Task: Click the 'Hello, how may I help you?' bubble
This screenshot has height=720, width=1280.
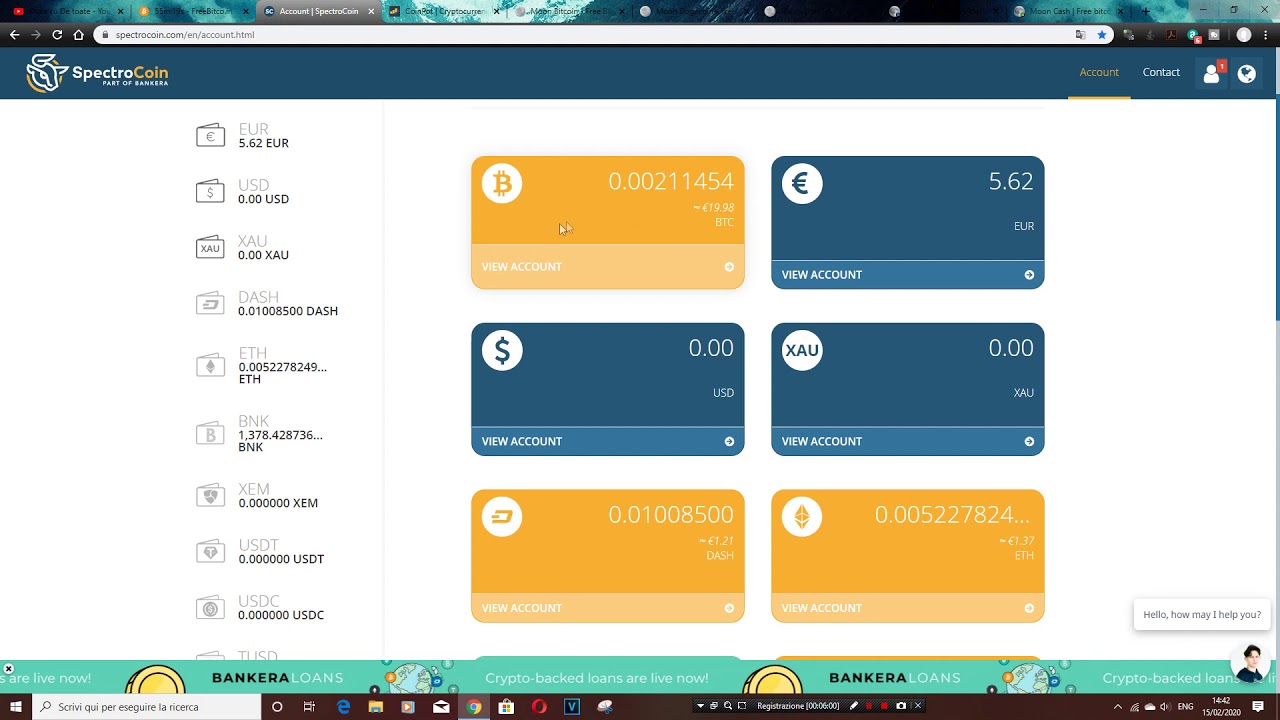Action: click(x=1202, y=614)
